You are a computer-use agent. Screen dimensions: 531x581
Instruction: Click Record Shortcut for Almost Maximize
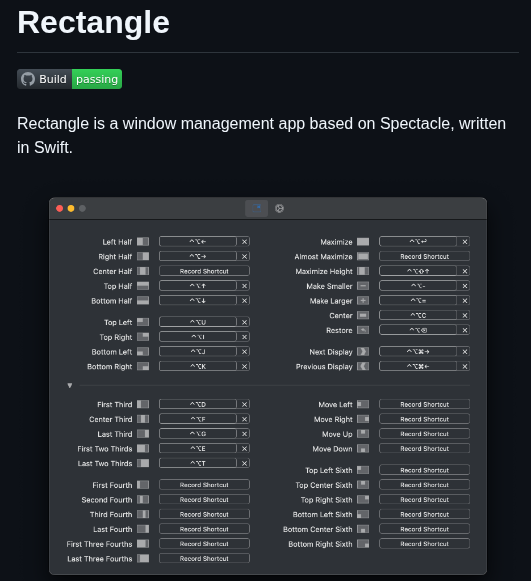coord(424,256)
